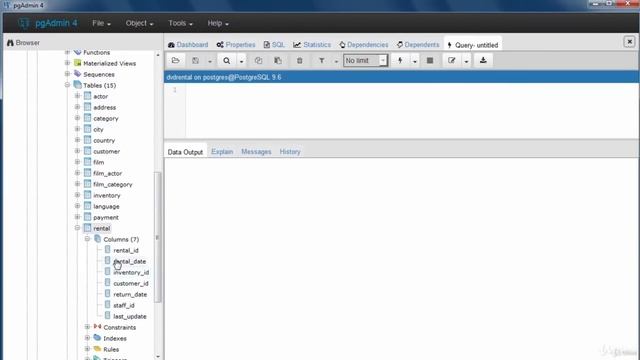Switch to the Properties tab
This screenshot has height=360, width=640.
point(236,44)
